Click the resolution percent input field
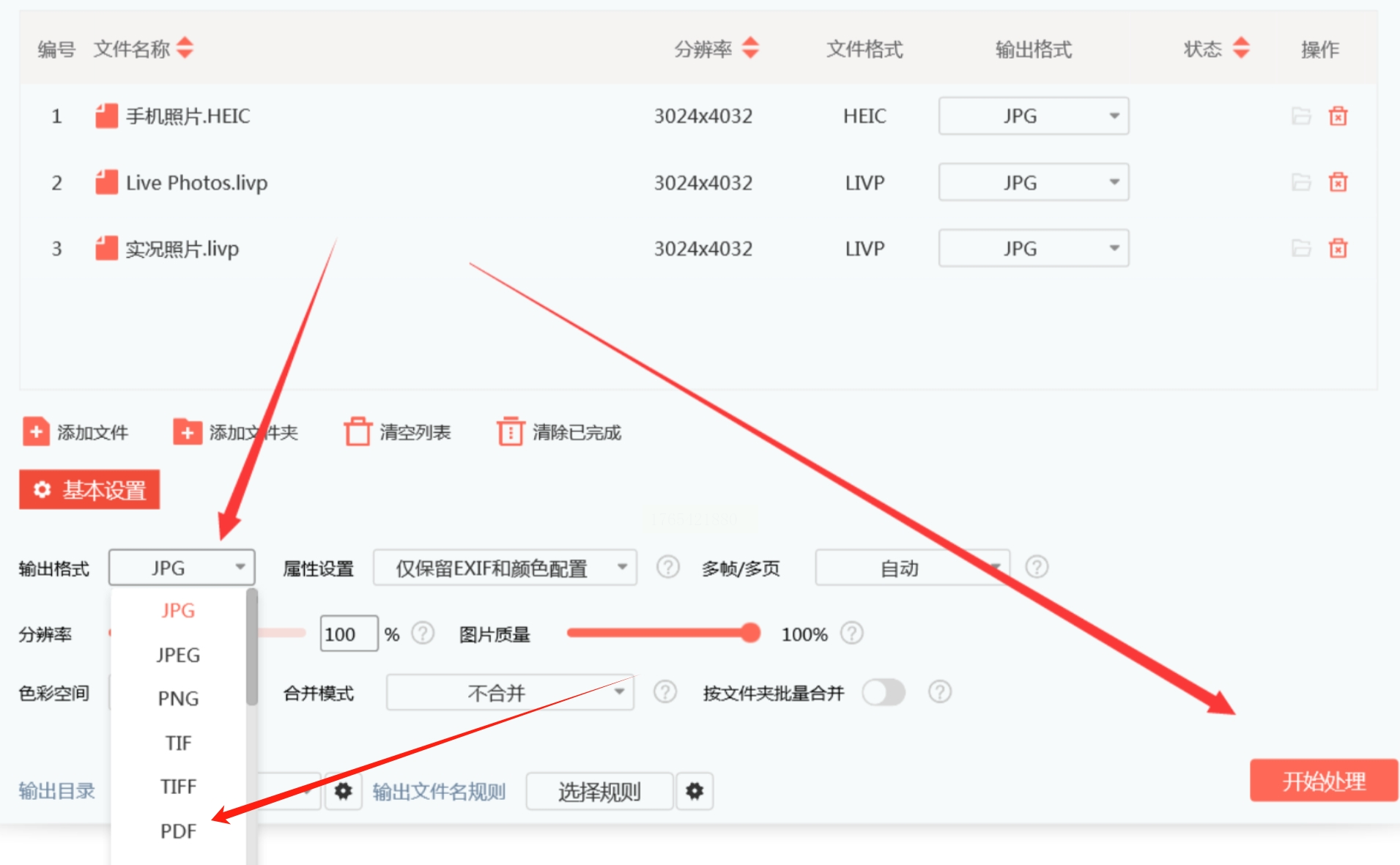 coord(349,634)
